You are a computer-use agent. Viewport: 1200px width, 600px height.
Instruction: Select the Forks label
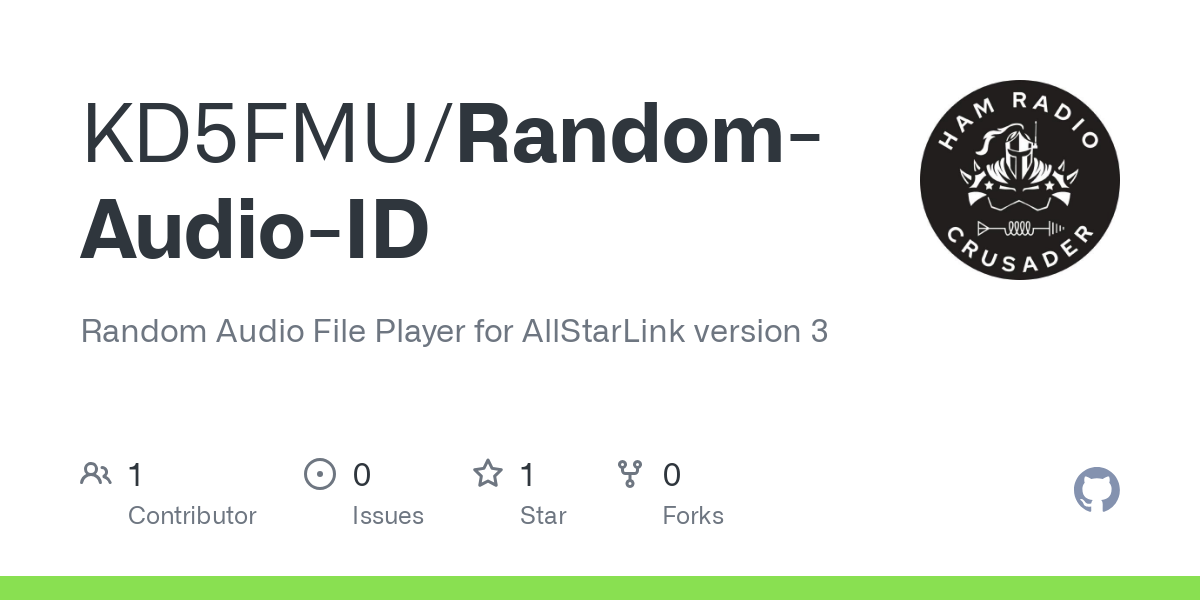point(693,516)
